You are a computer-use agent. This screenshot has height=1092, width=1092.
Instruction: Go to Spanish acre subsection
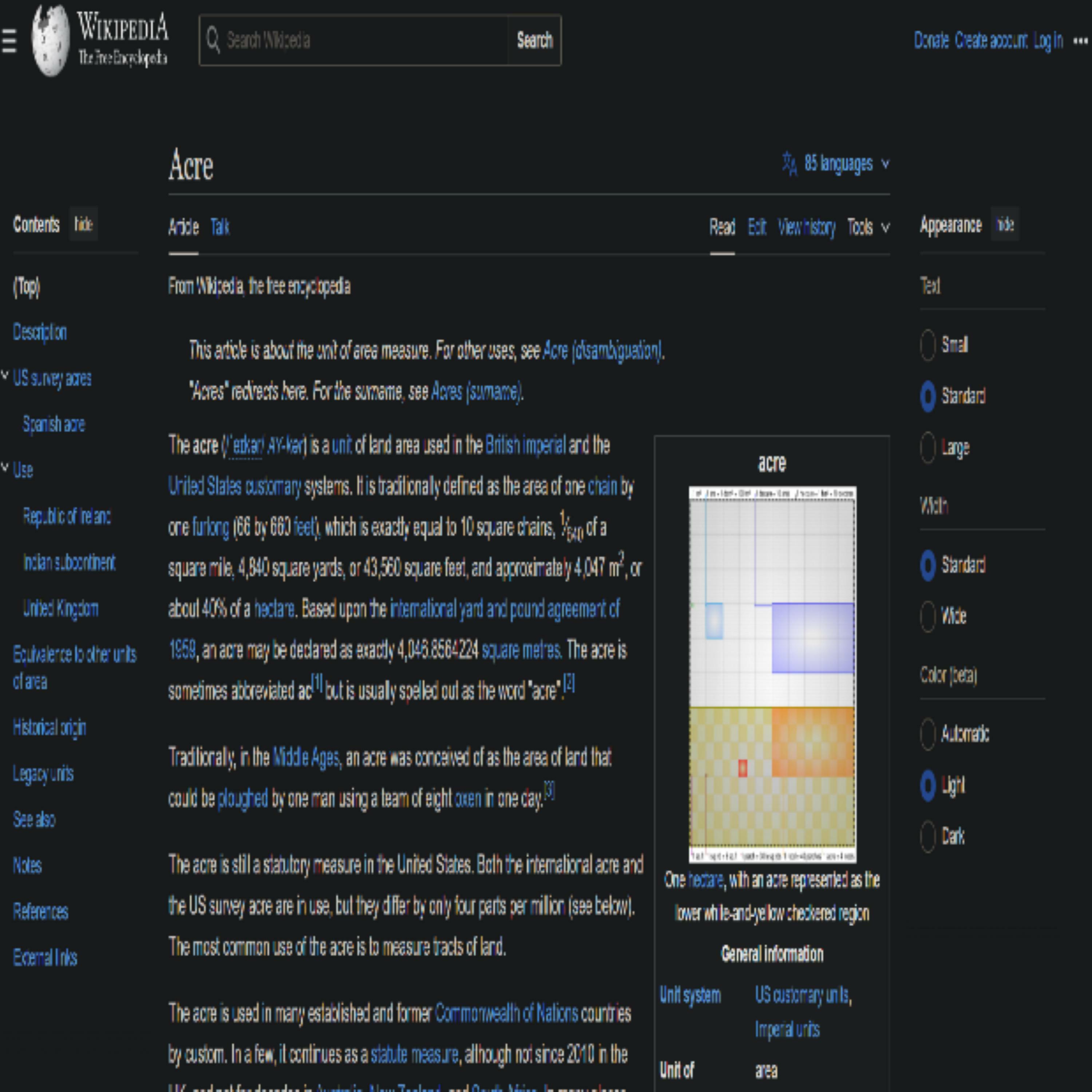pyautogui.click(x=54, y=424)
